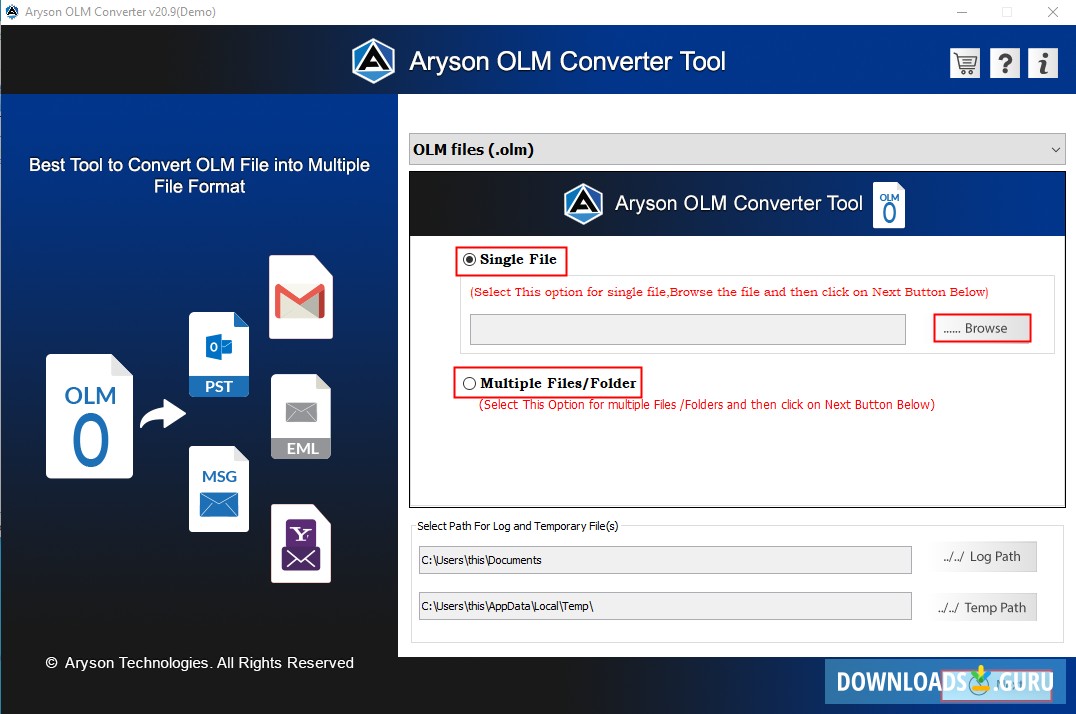Viewport: 1076px width, 714px height.
Task: Click the Log Path button
Action: coord(985,557)
